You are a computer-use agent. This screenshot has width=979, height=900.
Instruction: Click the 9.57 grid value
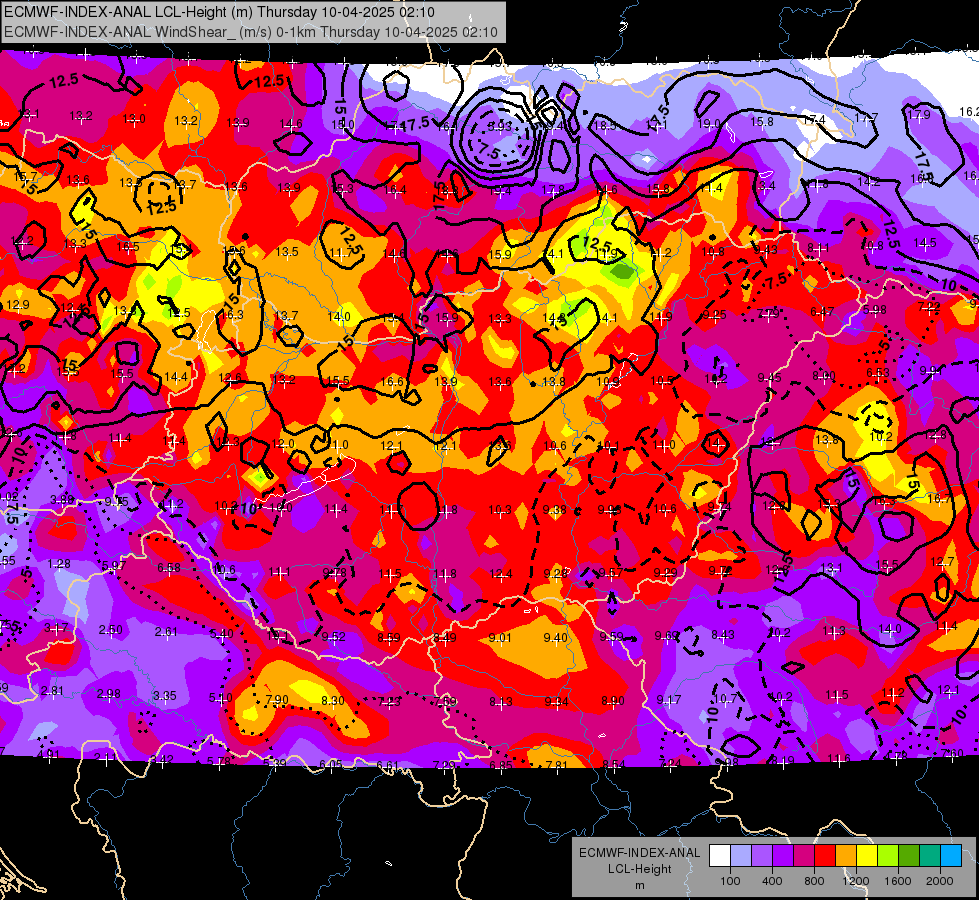point(611,573)
